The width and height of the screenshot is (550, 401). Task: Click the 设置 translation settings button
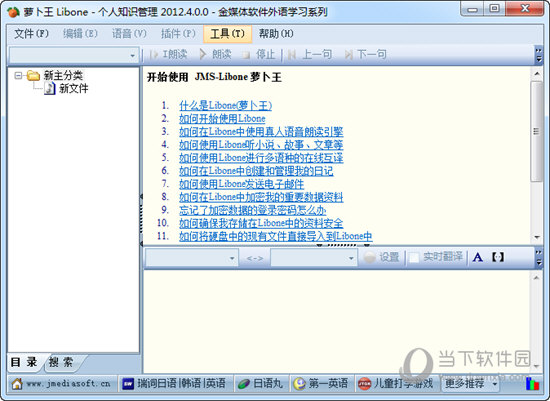click(381, 257)
